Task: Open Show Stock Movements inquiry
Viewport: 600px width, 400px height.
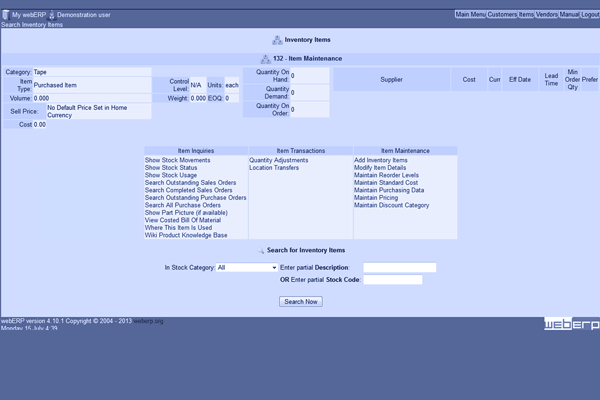Action: [178, 160]
